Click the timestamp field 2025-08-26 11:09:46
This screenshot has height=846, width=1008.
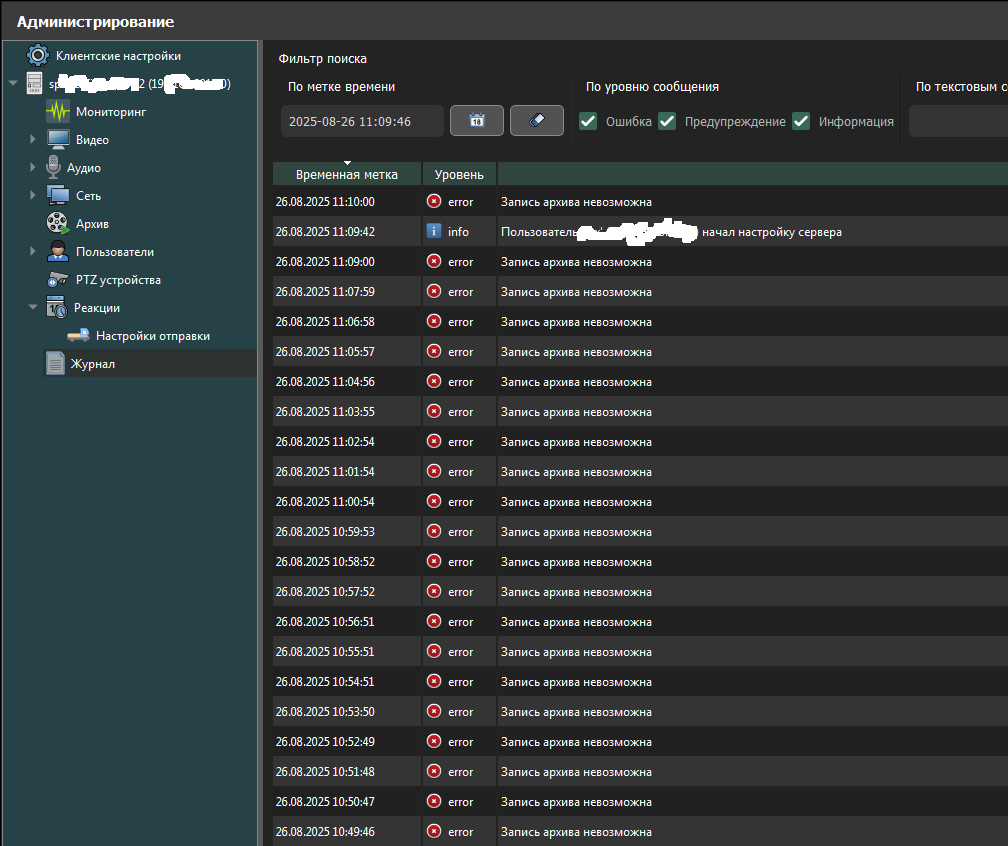362,121
